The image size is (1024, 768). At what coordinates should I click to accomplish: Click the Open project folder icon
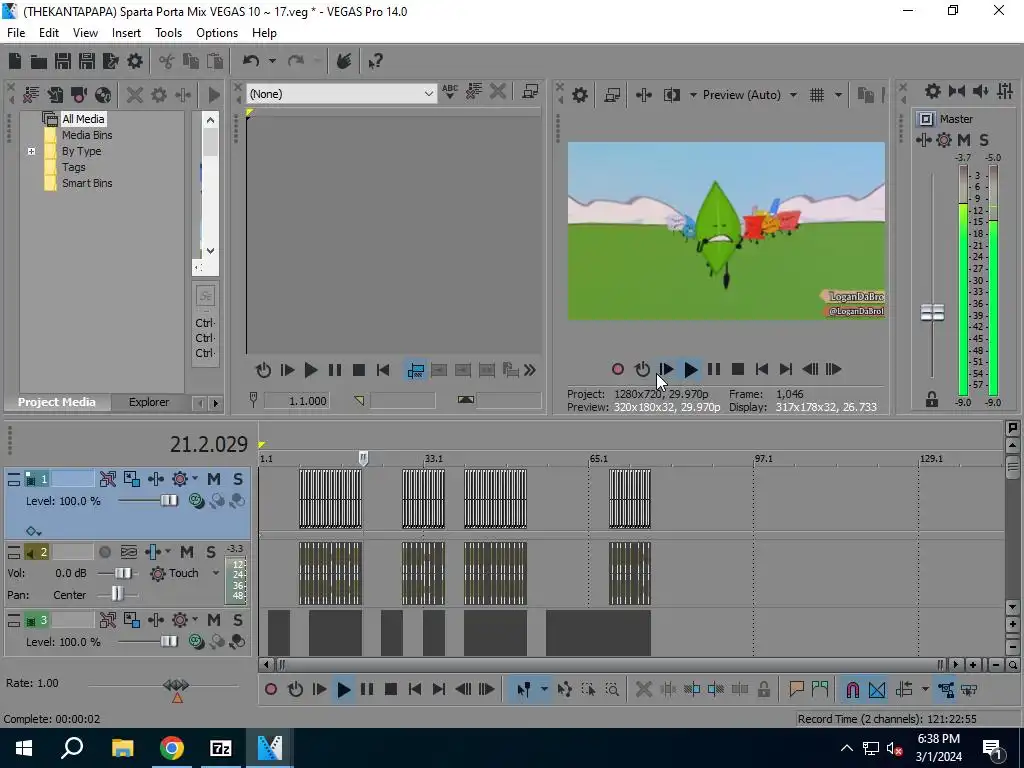point(39,61)
